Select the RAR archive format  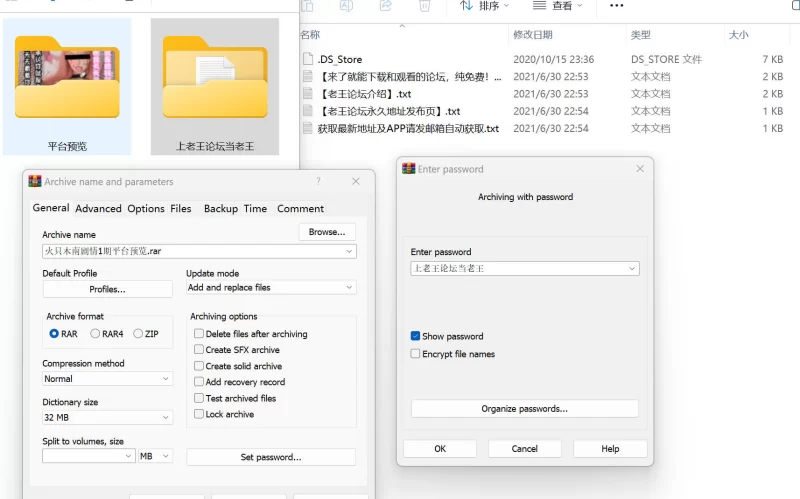click(x=54, y=334)
